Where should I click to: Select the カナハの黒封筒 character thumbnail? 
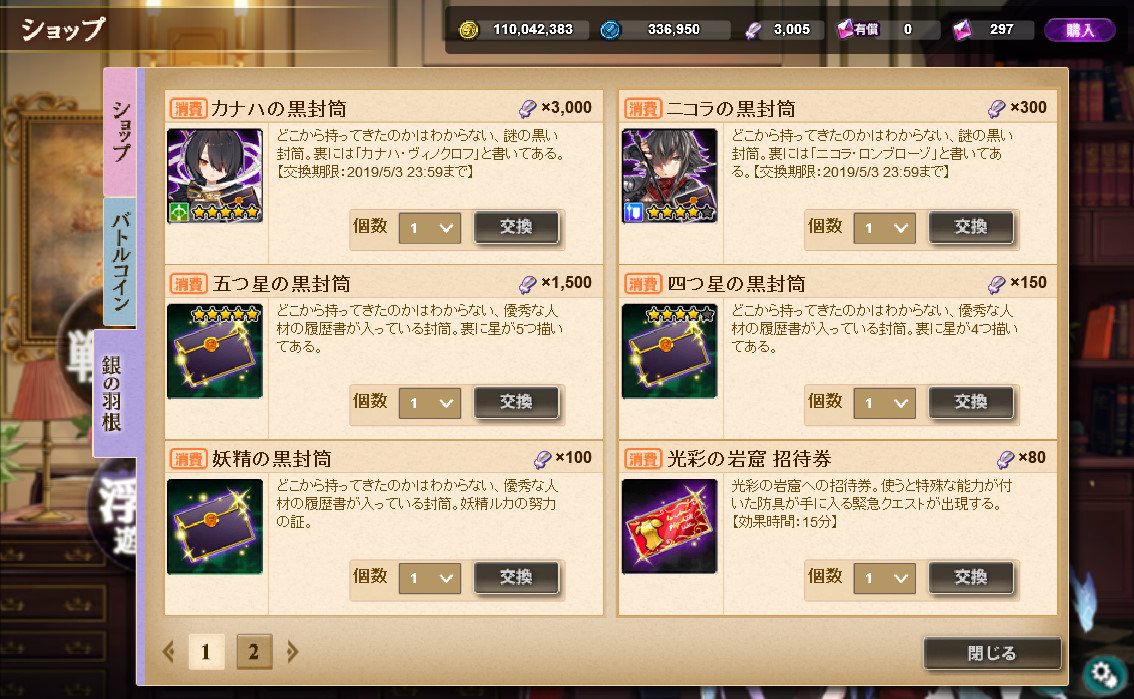215,176
